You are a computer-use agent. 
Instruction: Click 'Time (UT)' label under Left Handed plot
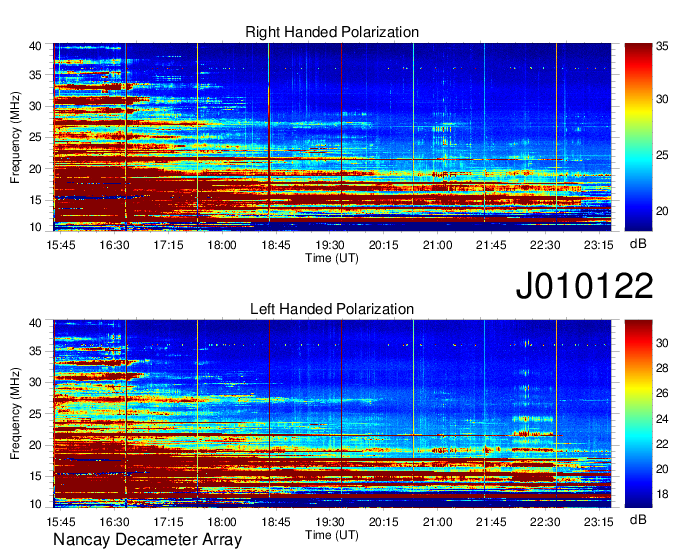[x=332, y=535]
